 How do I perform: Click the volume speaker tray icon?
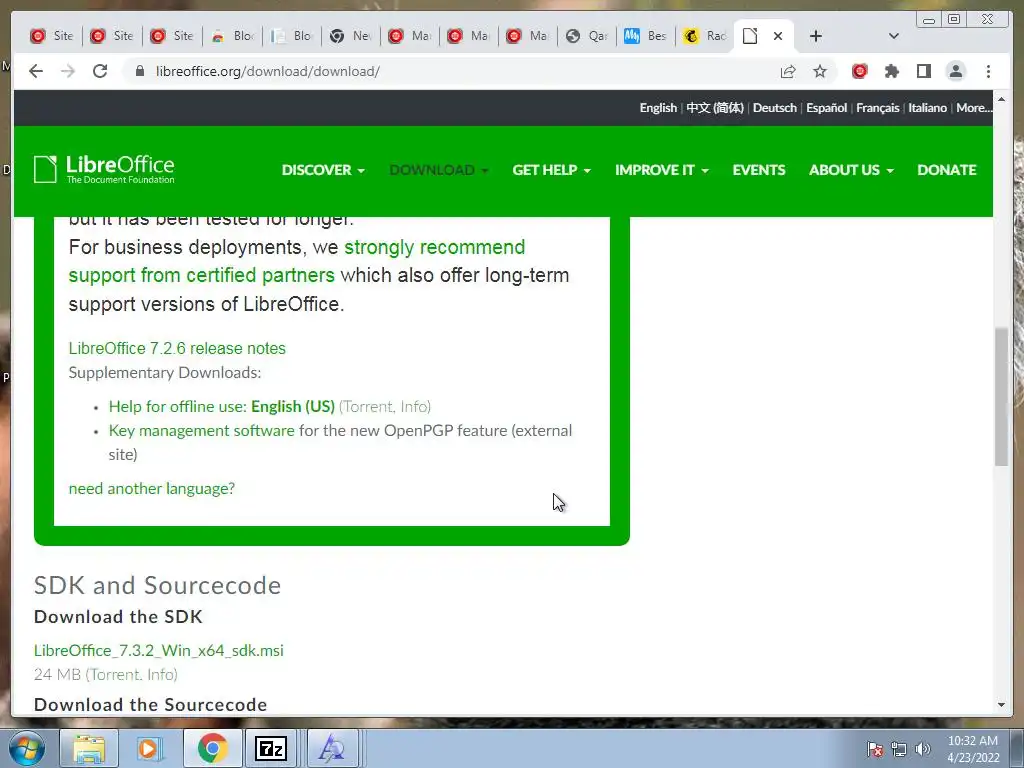click(923, 749)
